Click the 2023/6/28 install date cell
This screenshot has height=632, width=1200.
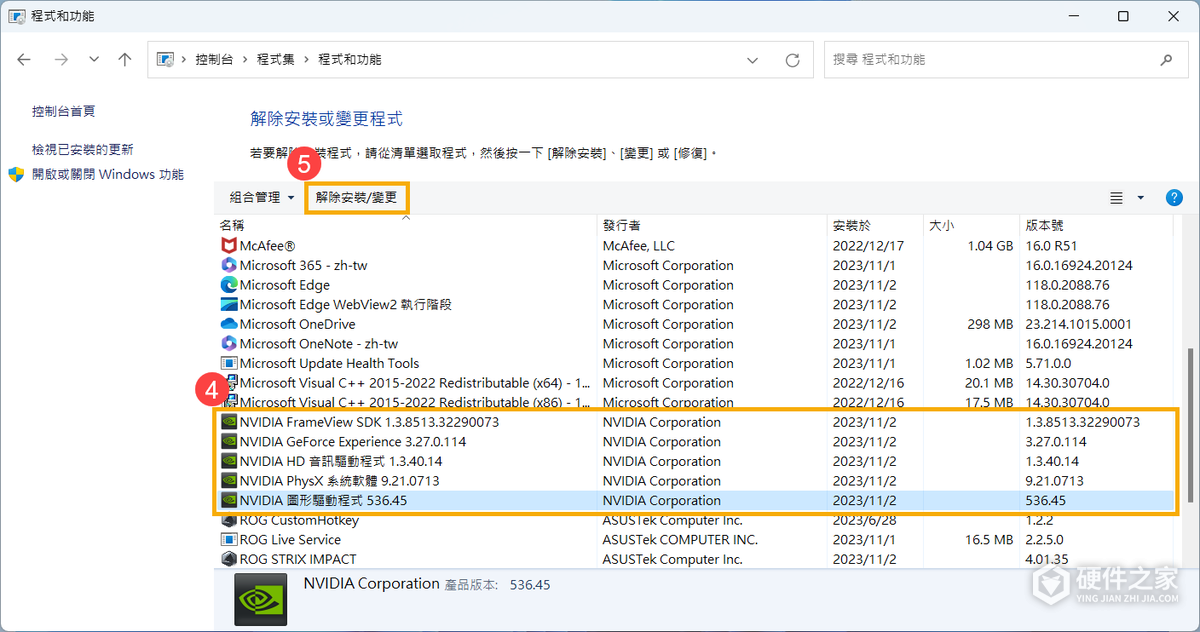click(865, 520)
